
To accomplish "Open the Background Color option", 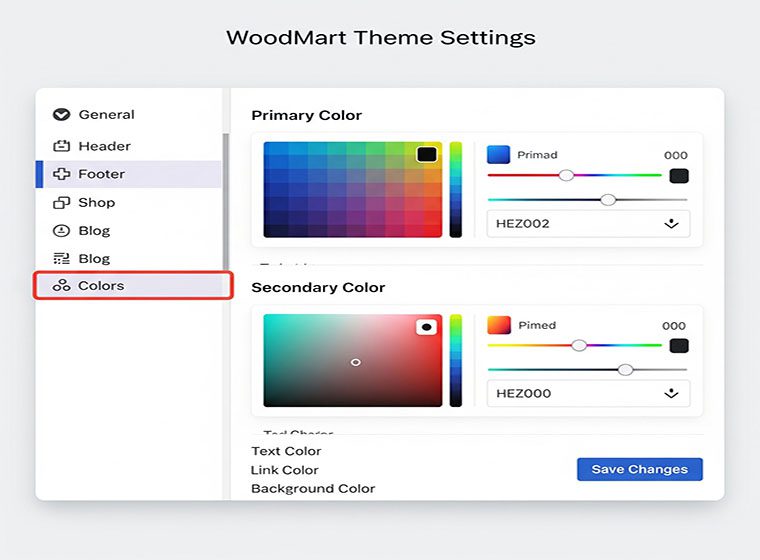I will click(313, 489).
